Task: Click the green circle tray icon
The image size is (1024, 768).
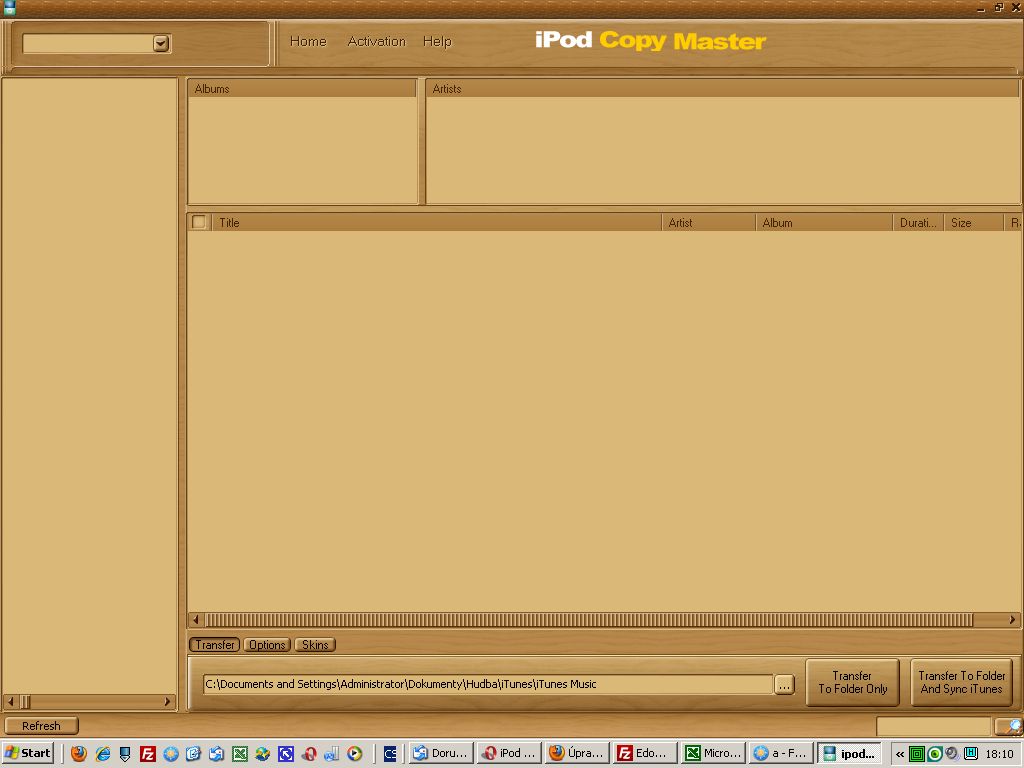Action: (935, 754)
